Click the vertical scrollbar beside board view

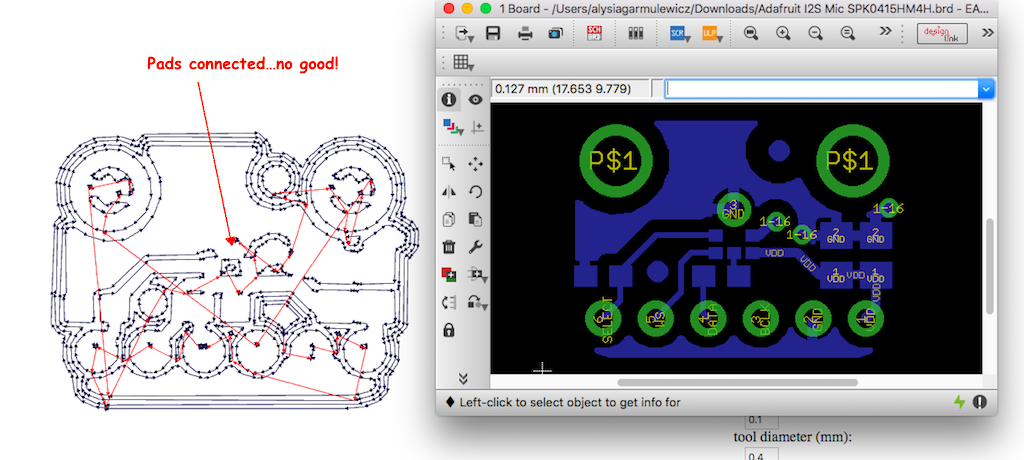pos(989,266)
